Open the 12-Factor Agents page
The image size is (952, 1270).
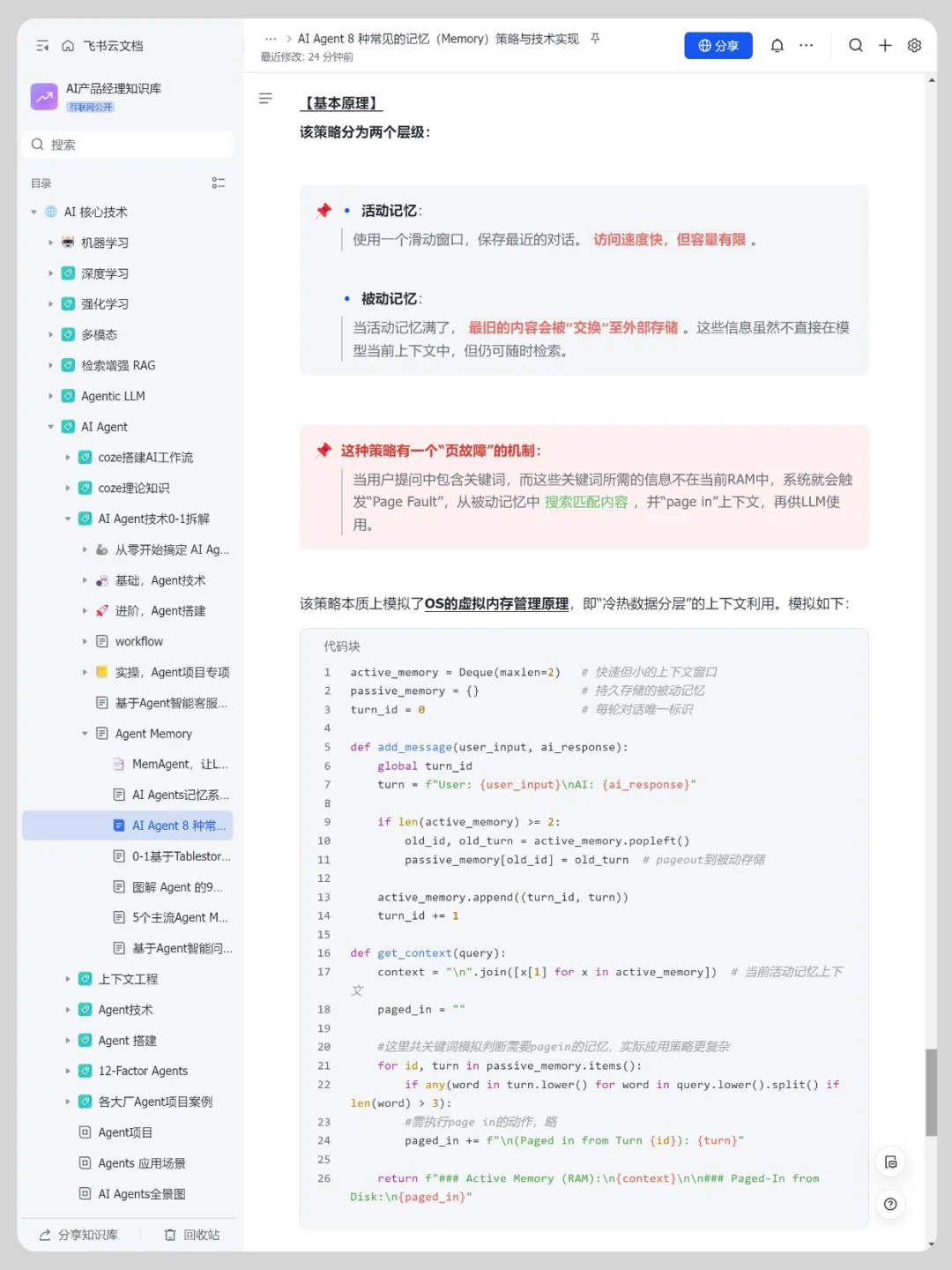point(143,1072)
